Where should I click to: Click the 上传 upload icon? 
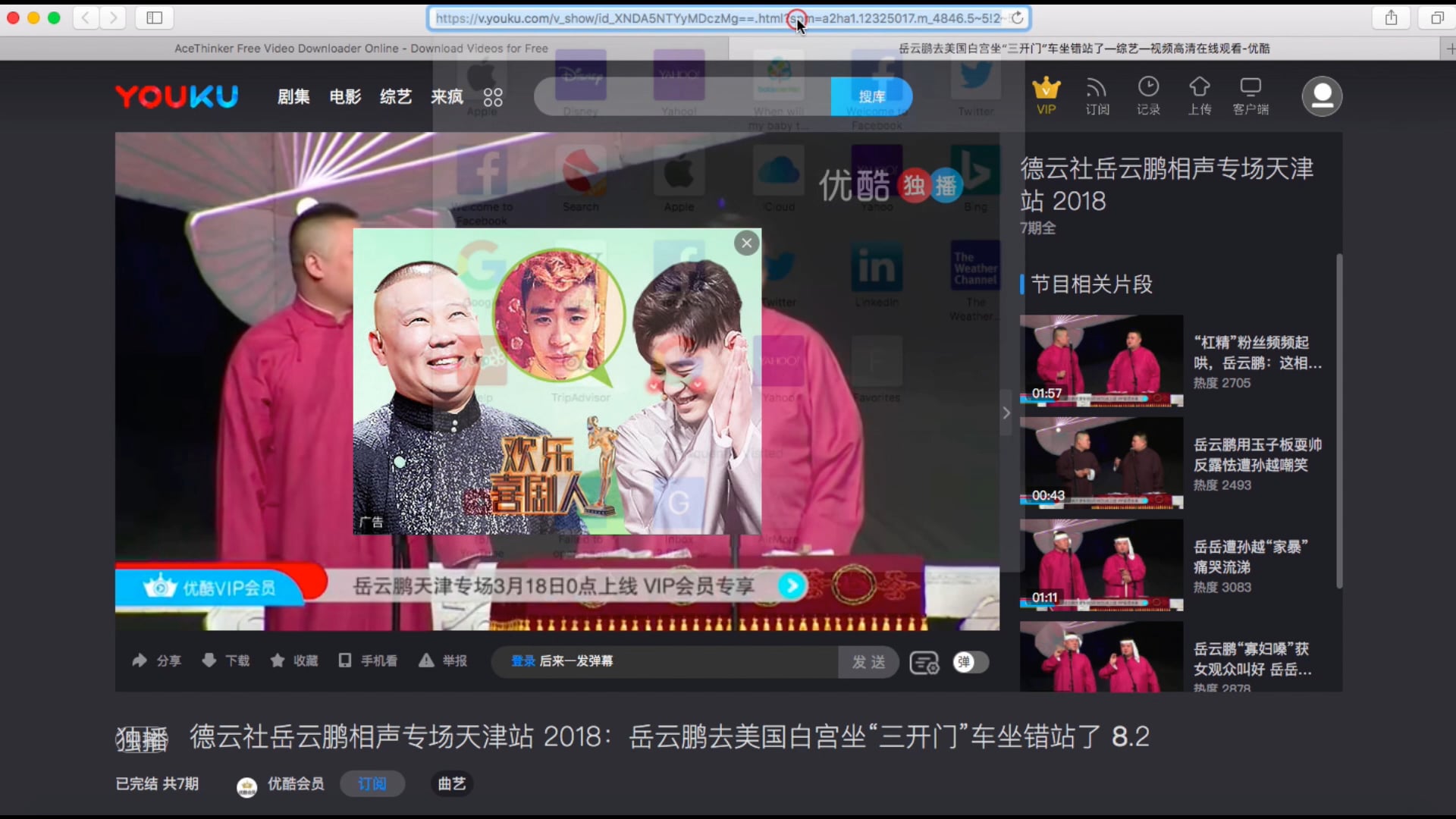tap(1199, 96)
